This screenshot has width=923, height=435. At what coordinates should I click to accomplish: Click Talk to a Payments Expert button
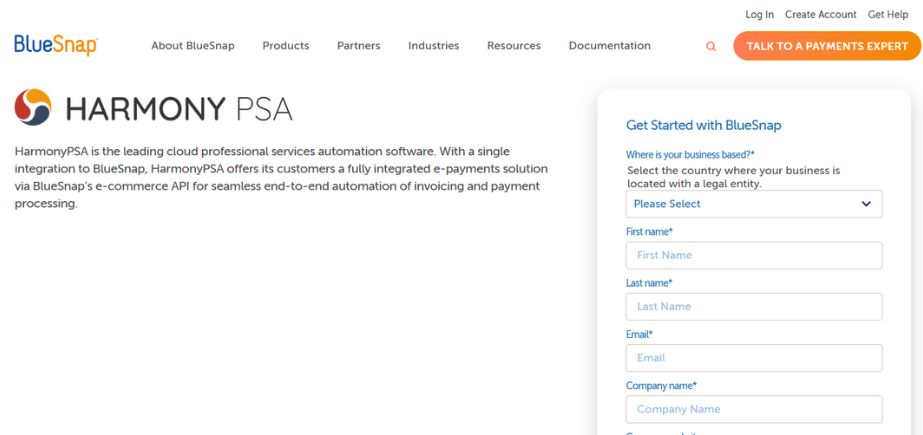(827, 46)
